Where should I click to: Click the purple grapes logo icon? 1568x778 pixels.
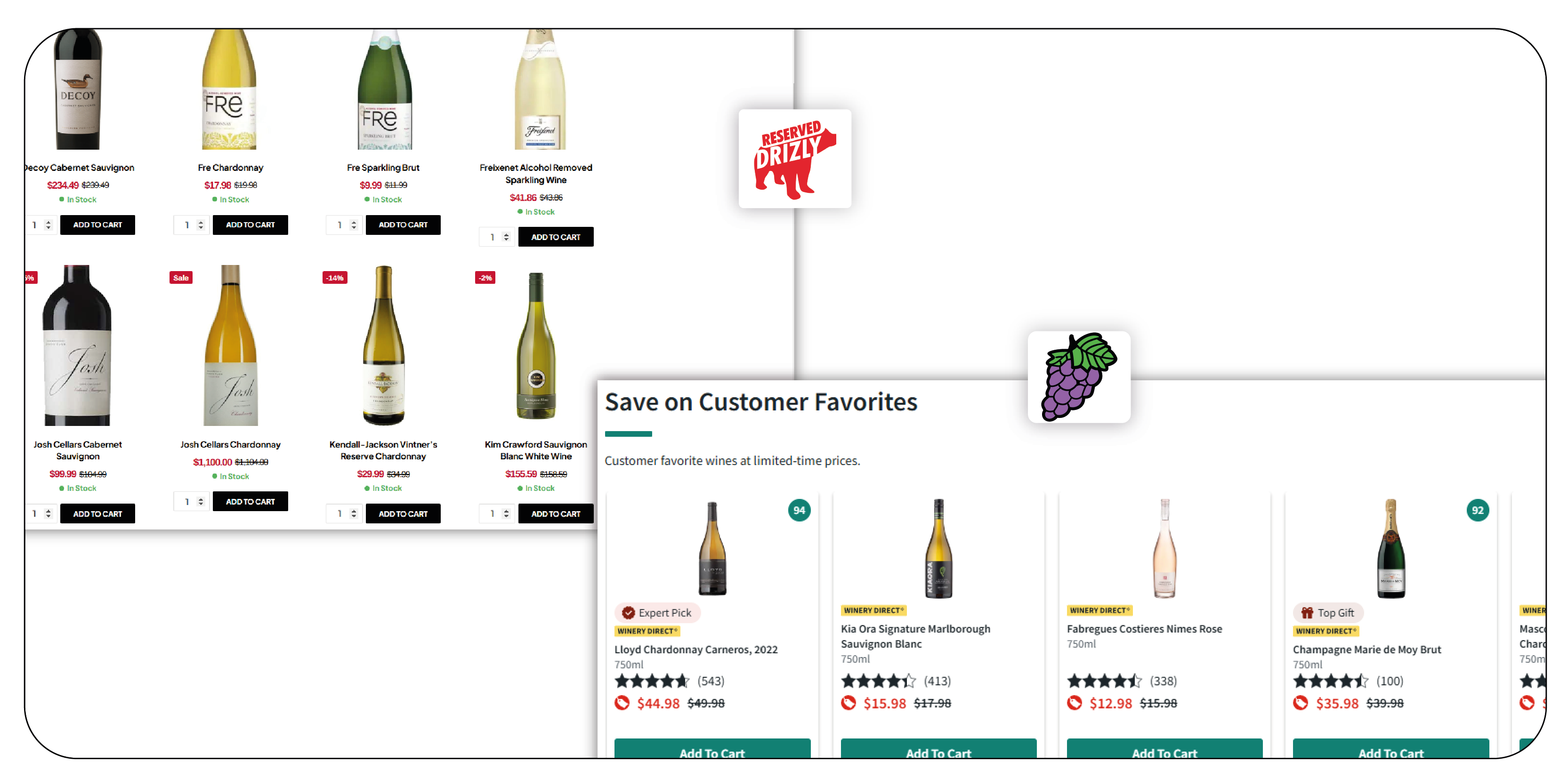[x=1078, y=377]
